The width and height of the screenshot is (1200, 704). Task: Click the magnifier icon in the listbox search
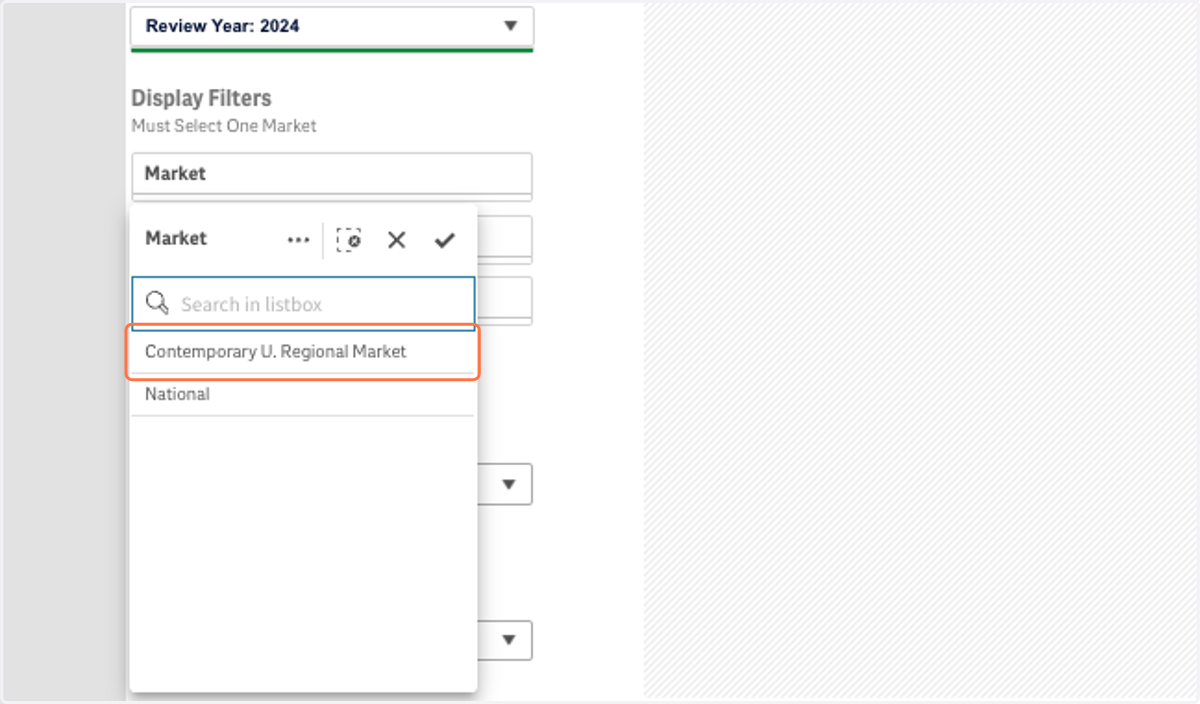157,303
